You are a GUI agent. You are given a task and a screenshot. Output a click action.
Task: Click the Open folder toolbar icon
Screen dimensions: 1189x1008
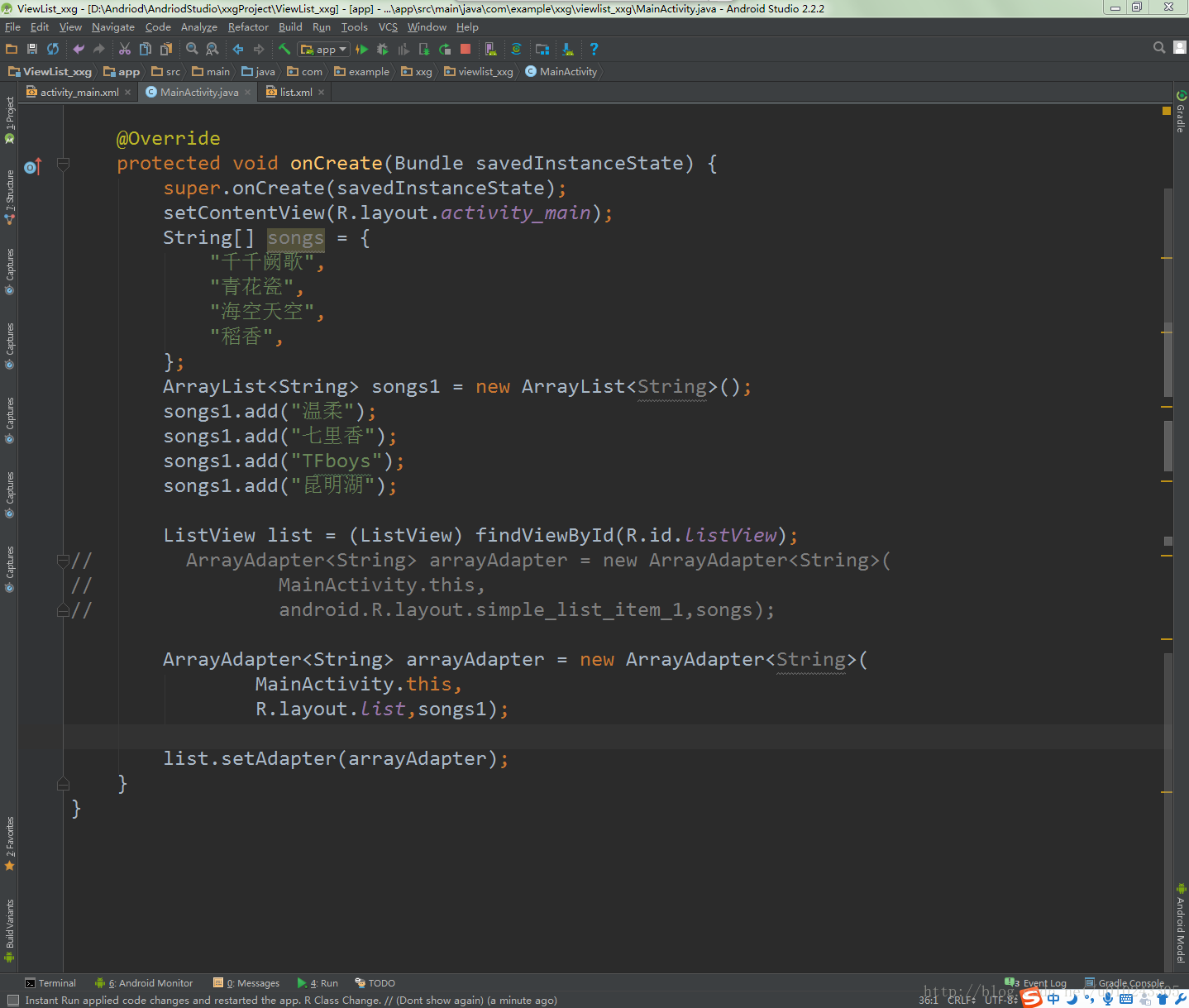(x=12, y=49)
